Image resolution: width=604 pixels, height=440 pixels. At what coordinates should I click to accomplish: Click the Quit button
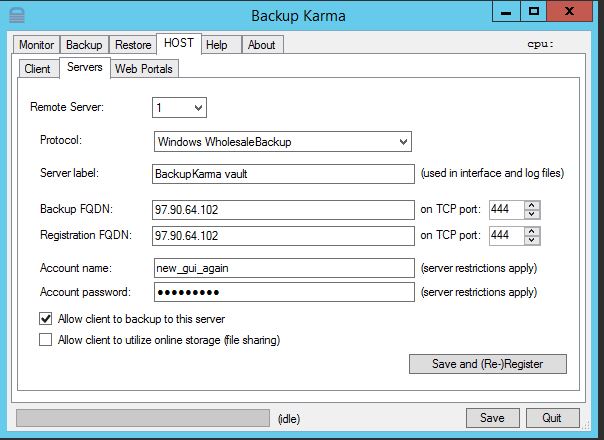tap(552, 418)
